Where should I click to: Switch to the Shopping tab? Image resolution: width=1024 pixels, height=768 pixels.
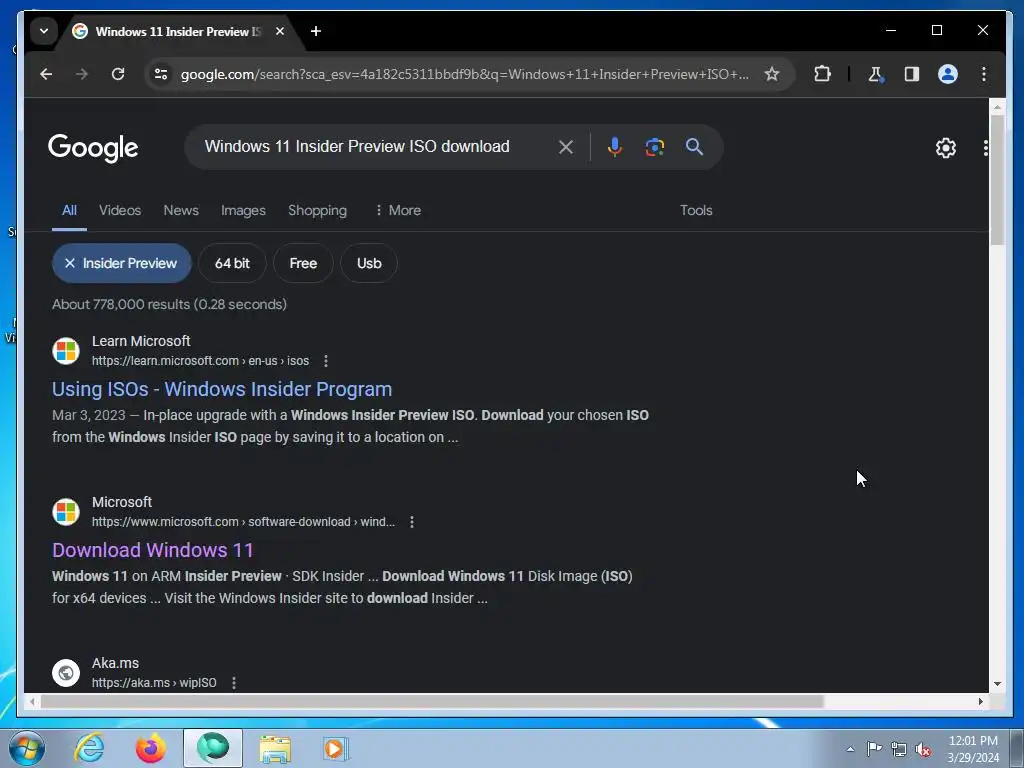317,210
